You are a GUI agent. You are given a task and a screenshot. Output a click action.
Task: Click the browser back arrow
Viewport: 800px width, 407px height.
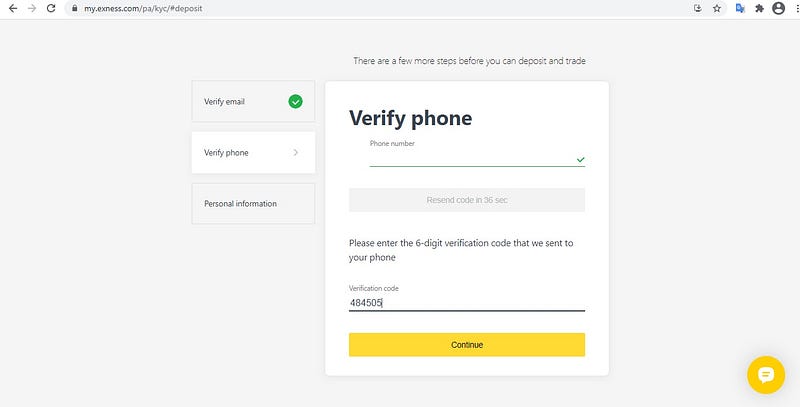click(13, 8)
